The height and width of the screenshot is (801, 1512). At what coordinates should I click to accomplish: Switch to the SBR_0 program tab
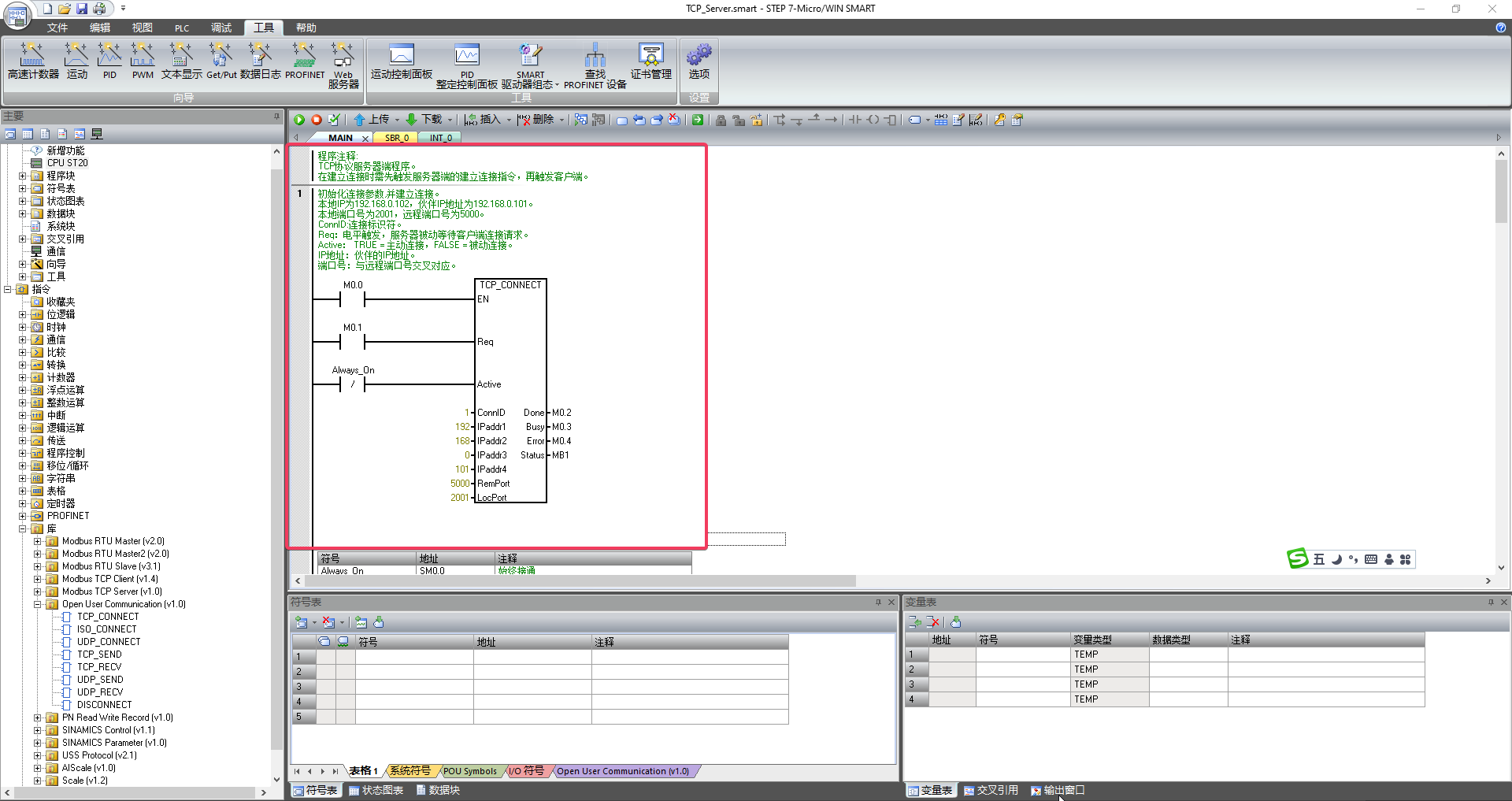397,138
